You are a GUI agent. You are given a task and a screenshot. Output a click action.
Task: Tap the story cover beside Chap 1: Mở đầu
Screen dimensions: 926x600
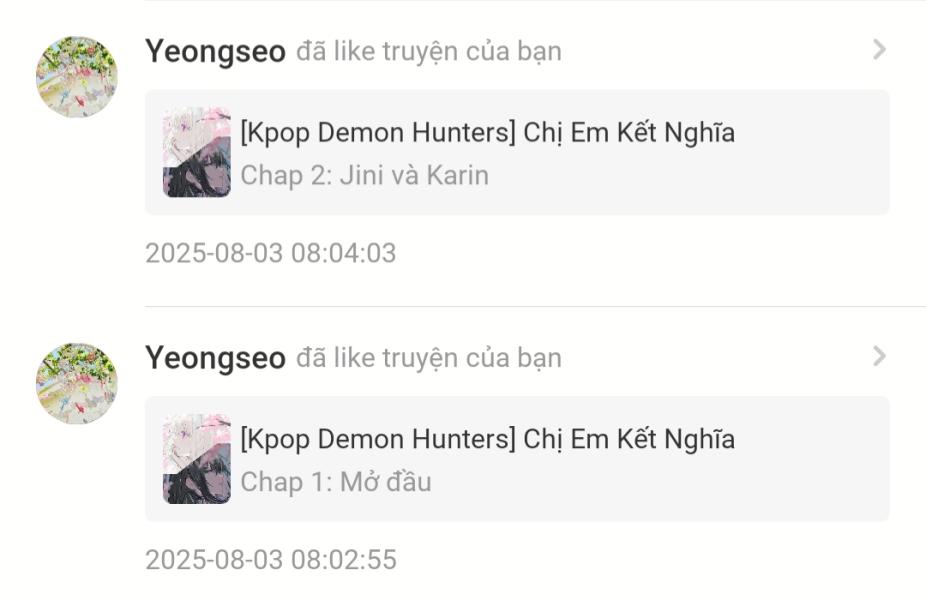click(x=197, y=458)
